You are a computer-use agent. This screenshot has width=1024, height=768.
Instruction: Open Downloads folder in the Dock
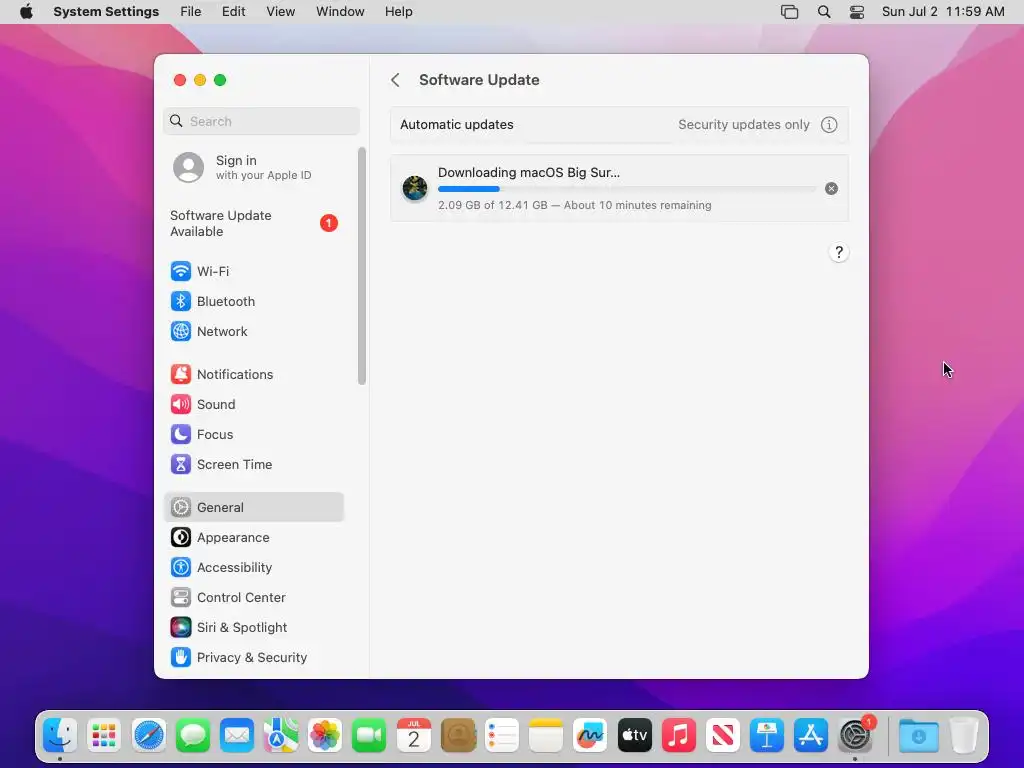(918, 735)
